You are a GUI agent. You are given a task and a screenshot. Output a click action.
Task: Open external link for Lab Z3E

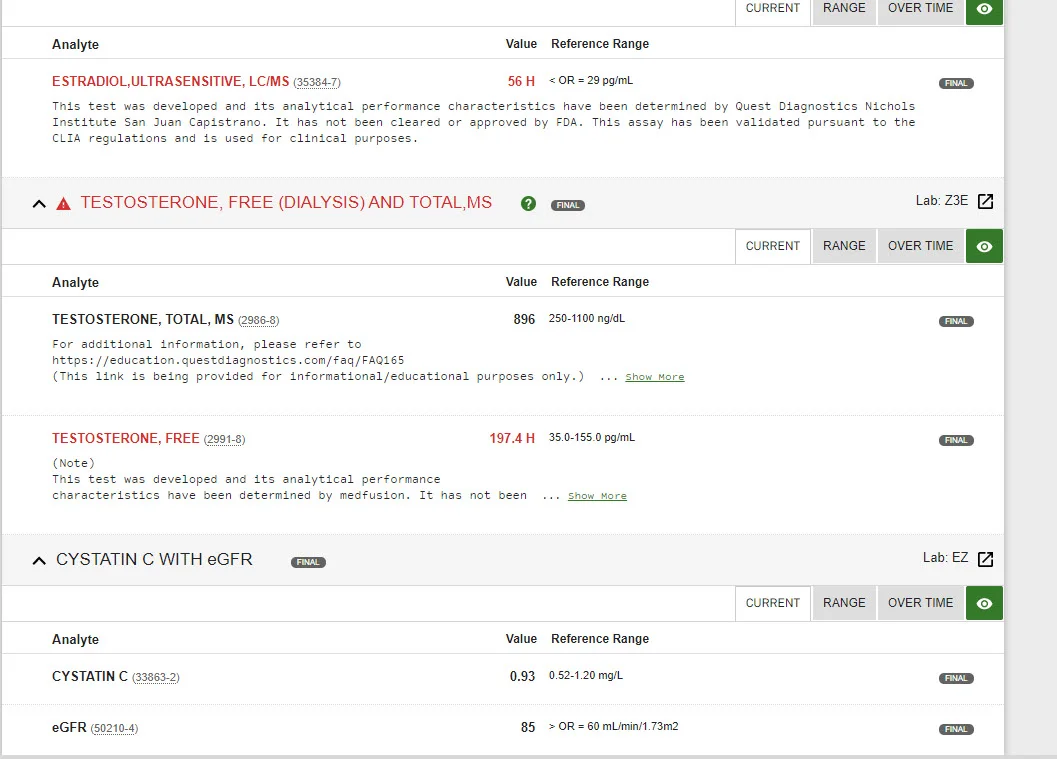click(x=985, y=202)
